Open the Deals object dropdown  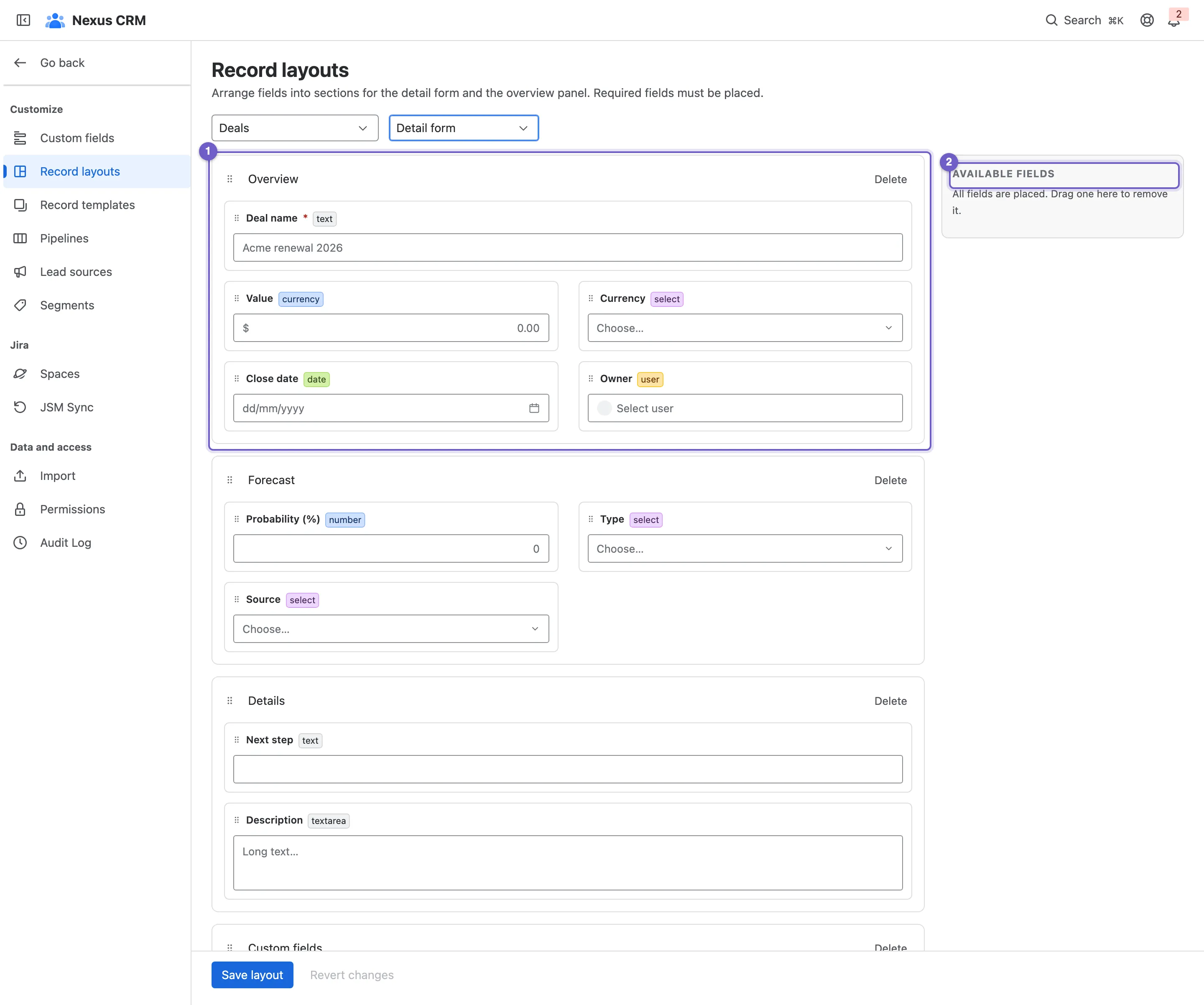tap(295, 128)
